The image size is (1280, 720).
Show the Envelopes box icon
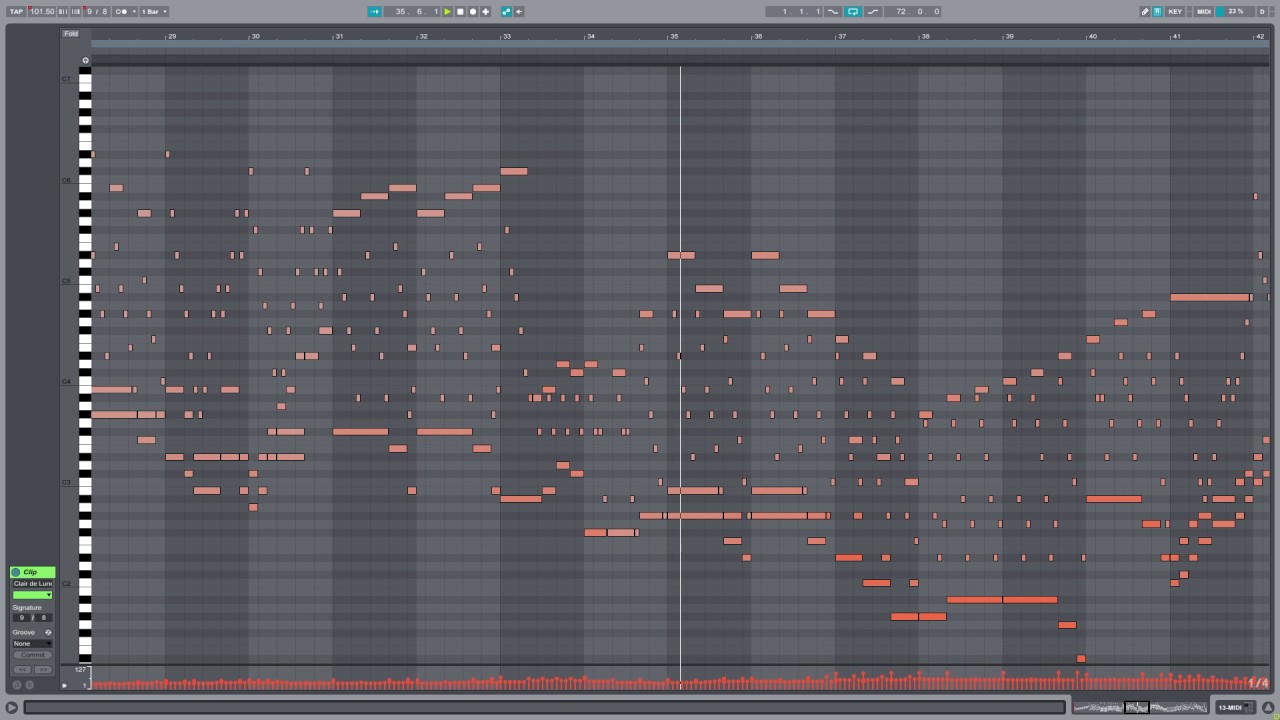29,685
